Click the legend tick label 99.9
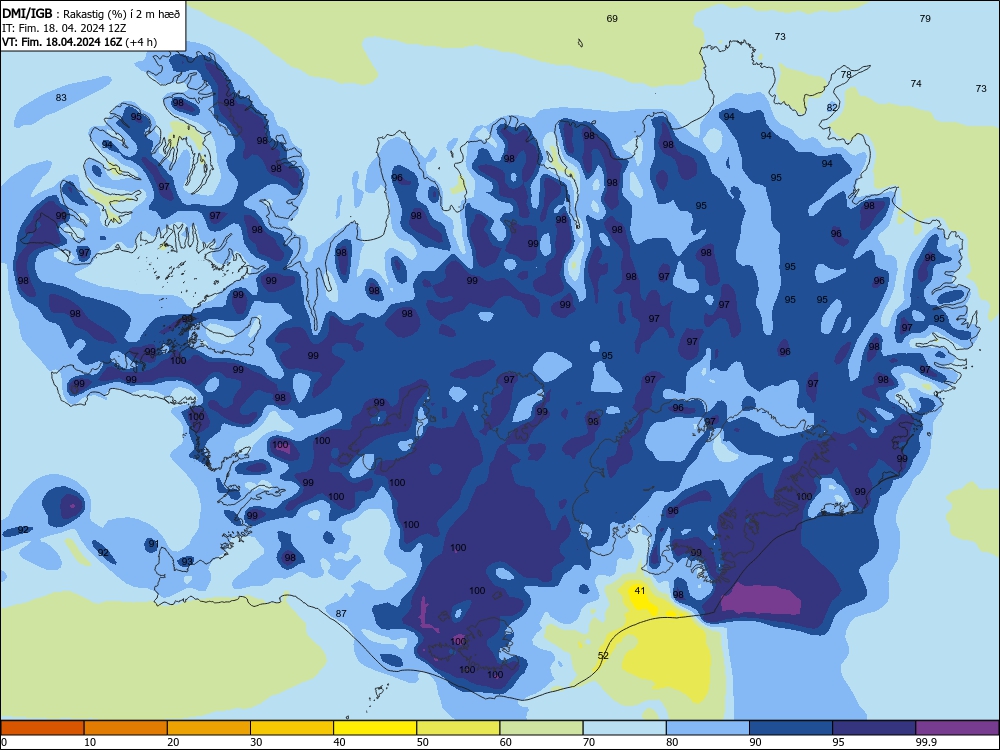The height and width of the screenshot is (750, 1000). (926, 742)
